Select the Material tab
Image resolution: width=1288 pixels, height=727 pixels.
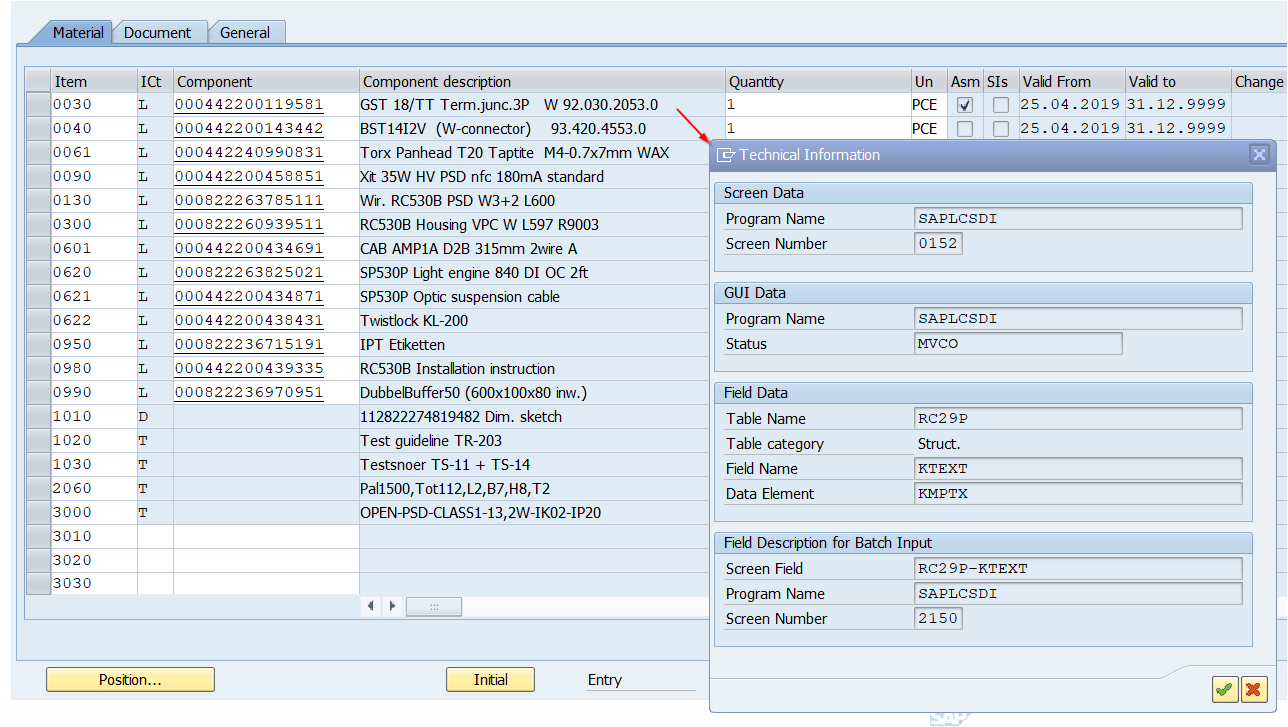[77, 32]
